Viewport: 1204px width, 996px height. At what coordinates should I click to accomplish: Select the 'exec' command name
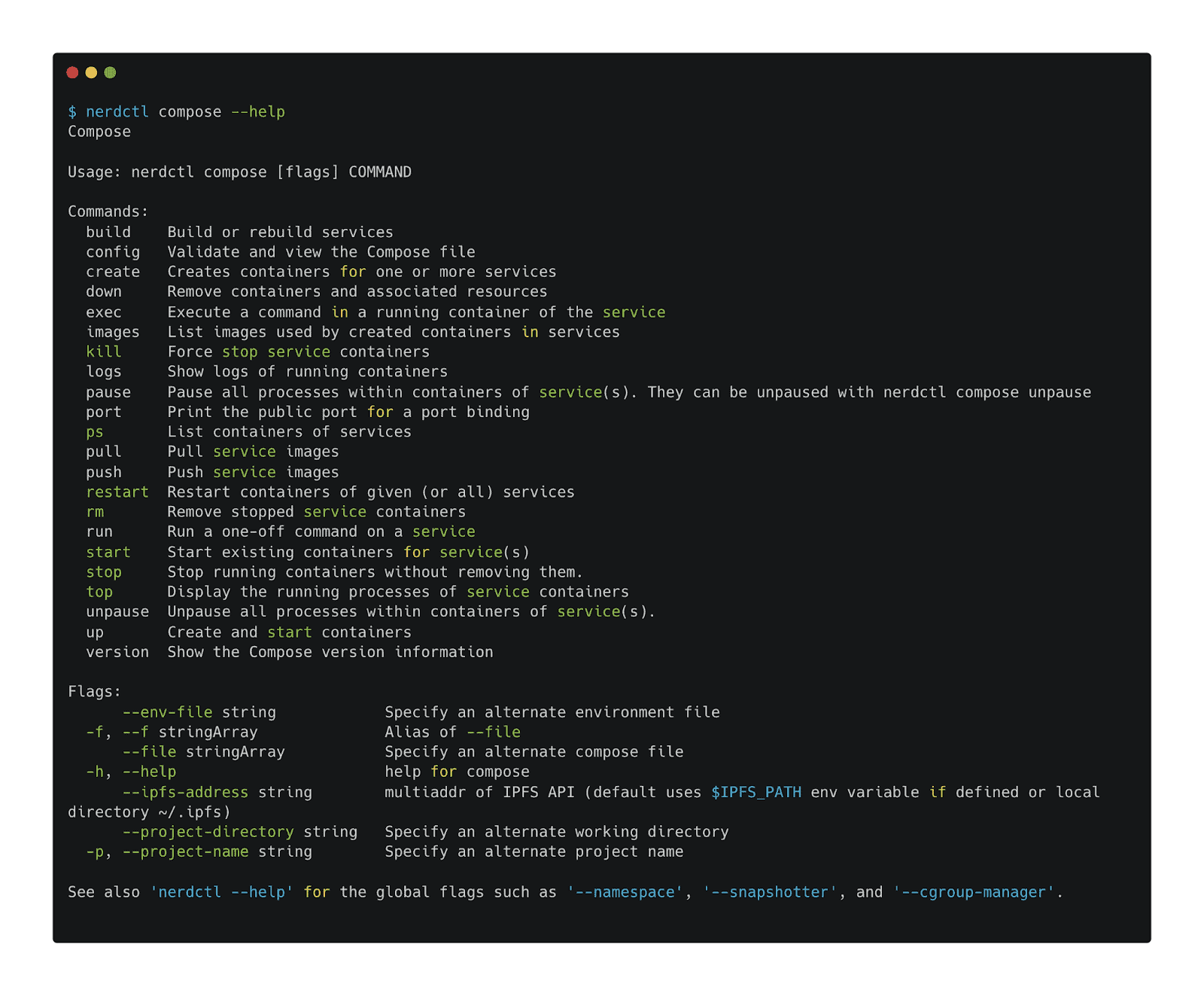(104, 312)
